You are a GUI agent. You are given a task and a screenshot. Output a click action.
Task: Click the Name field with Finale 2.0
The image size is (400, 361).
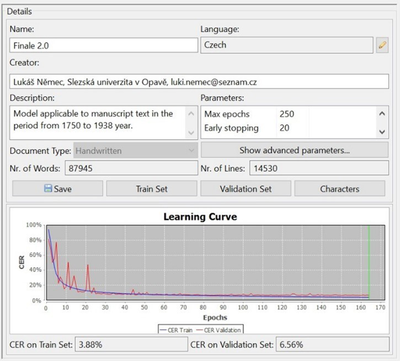pos(104,45)
